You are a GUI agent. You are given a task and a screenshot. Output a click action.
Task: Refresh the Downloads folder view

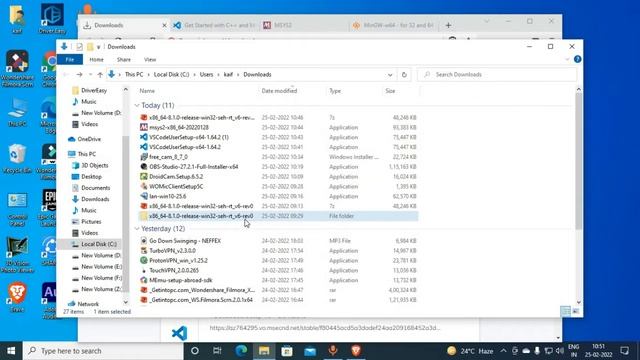pos(404,75)
